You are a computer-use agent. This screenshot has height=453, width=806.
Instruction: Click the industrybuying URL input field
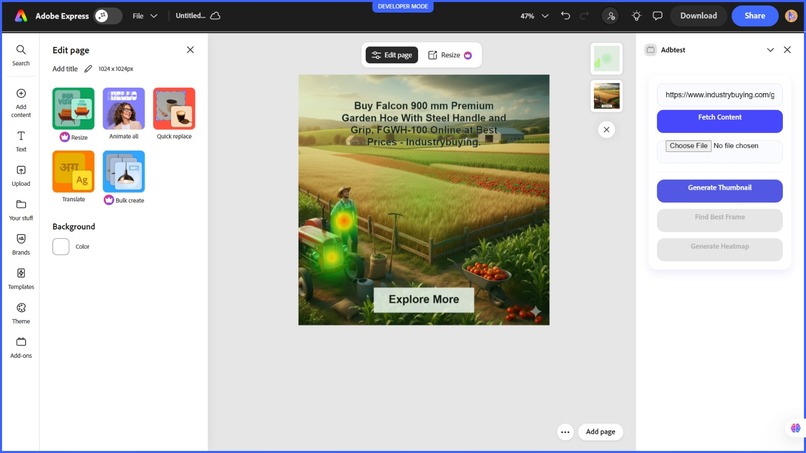click(720, 95)
